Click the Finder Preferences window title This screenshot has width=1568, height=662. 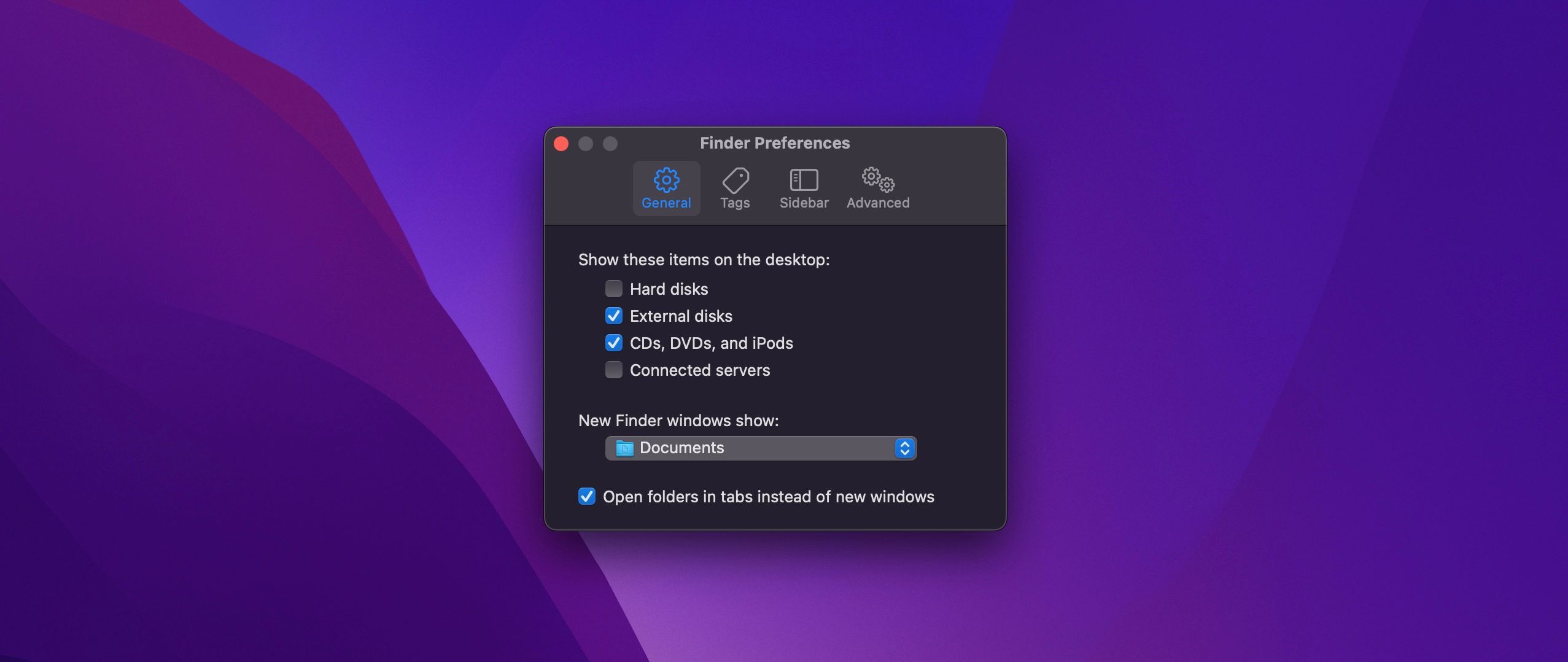click(775, 143)
